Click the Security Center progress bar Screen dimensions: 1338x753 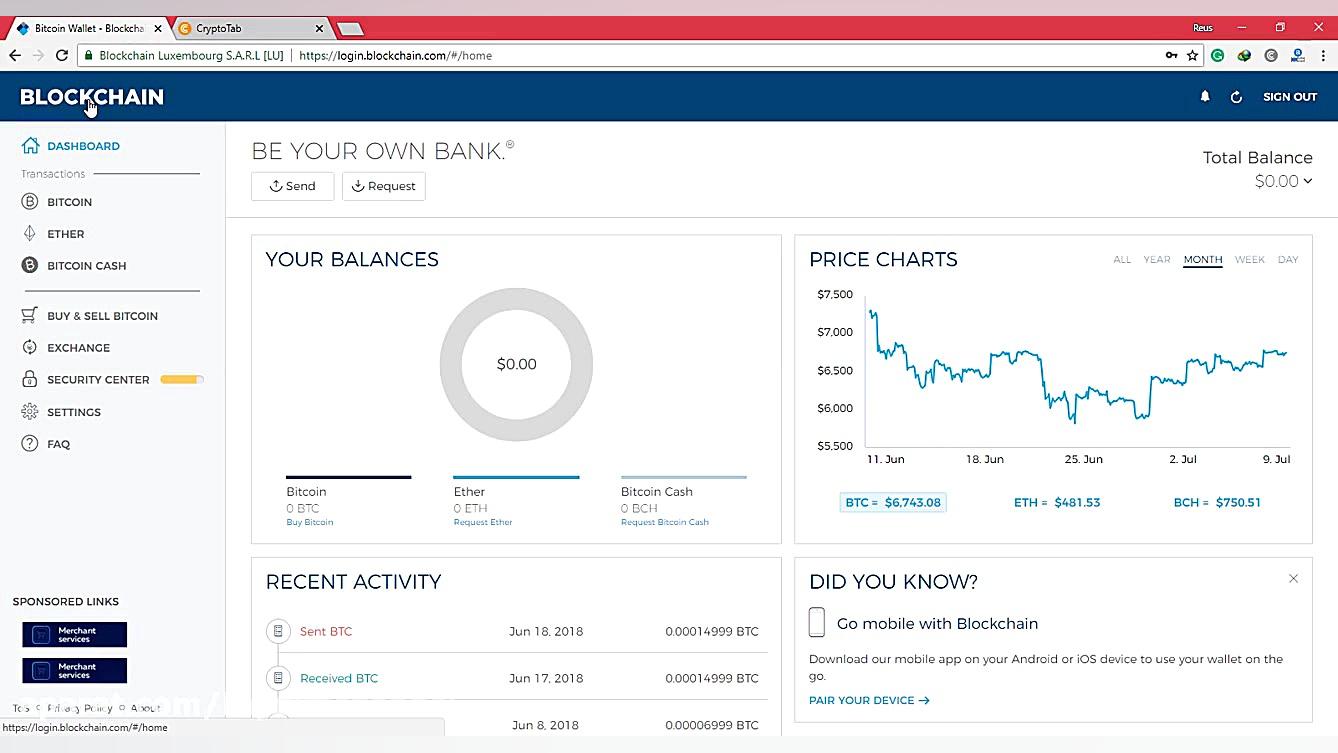click(182, 380)
